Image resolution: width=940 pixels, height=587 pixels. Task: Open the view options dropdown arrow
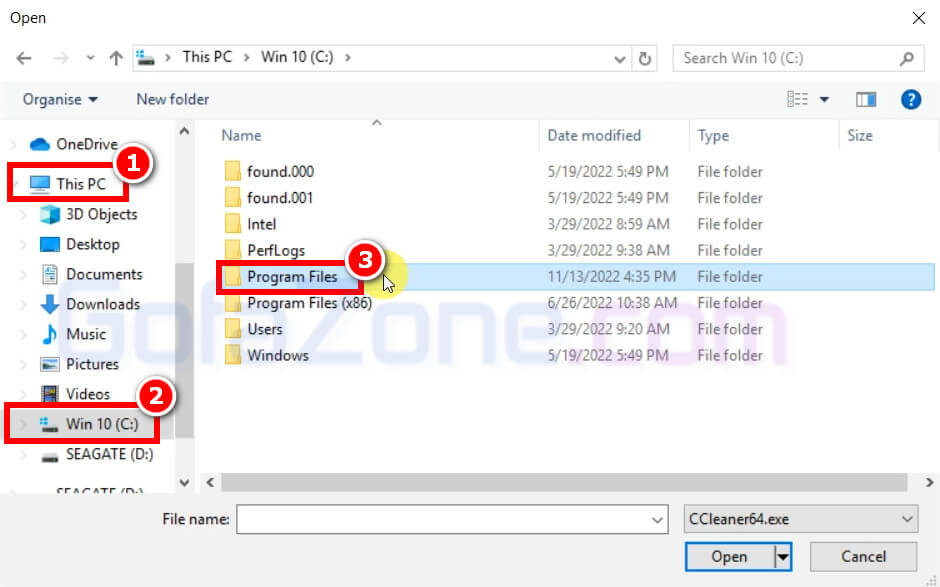pos(825,99)
